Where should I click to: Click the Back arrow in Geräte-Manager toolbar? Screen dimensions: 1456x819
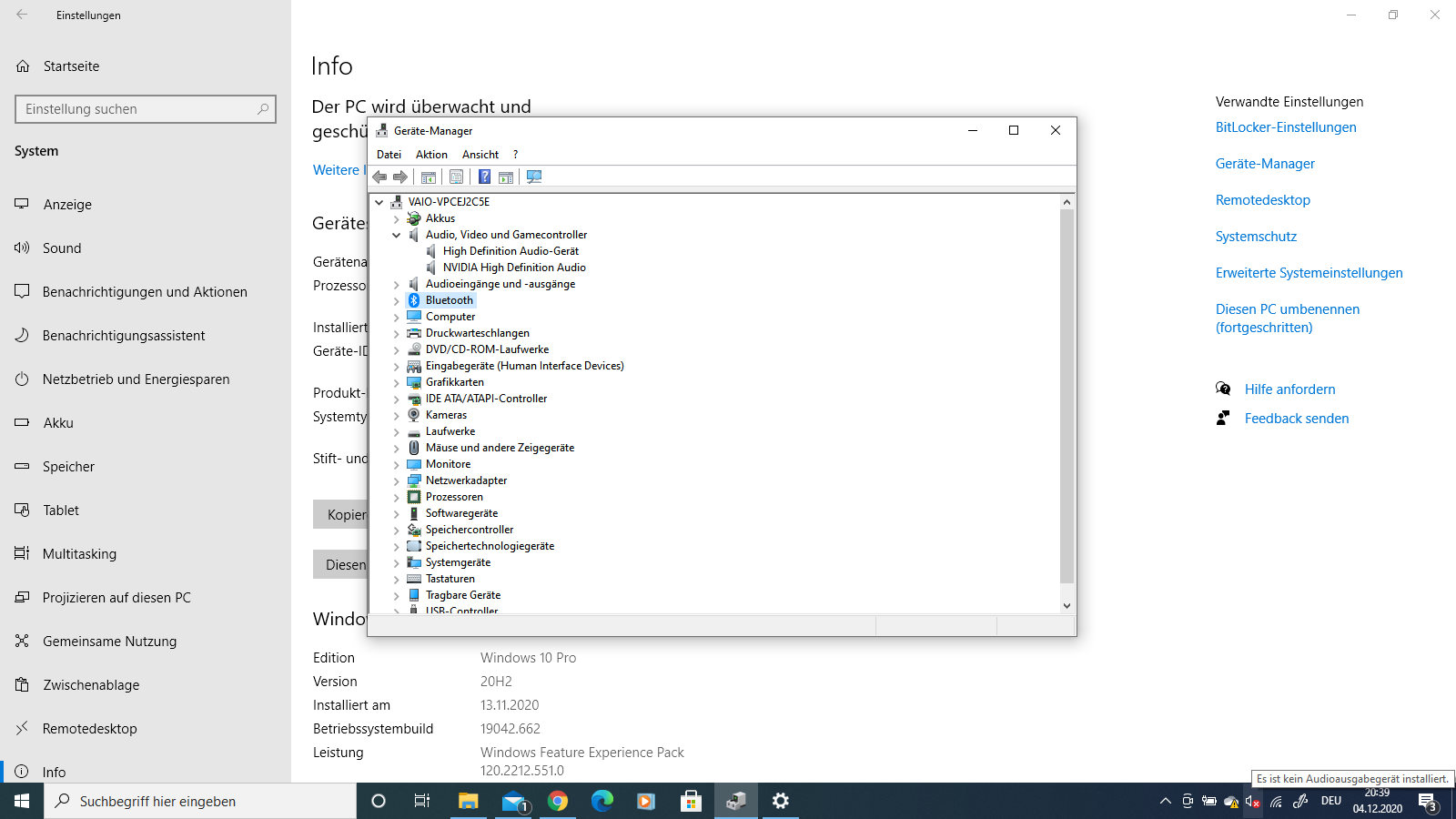click(379, 177)
